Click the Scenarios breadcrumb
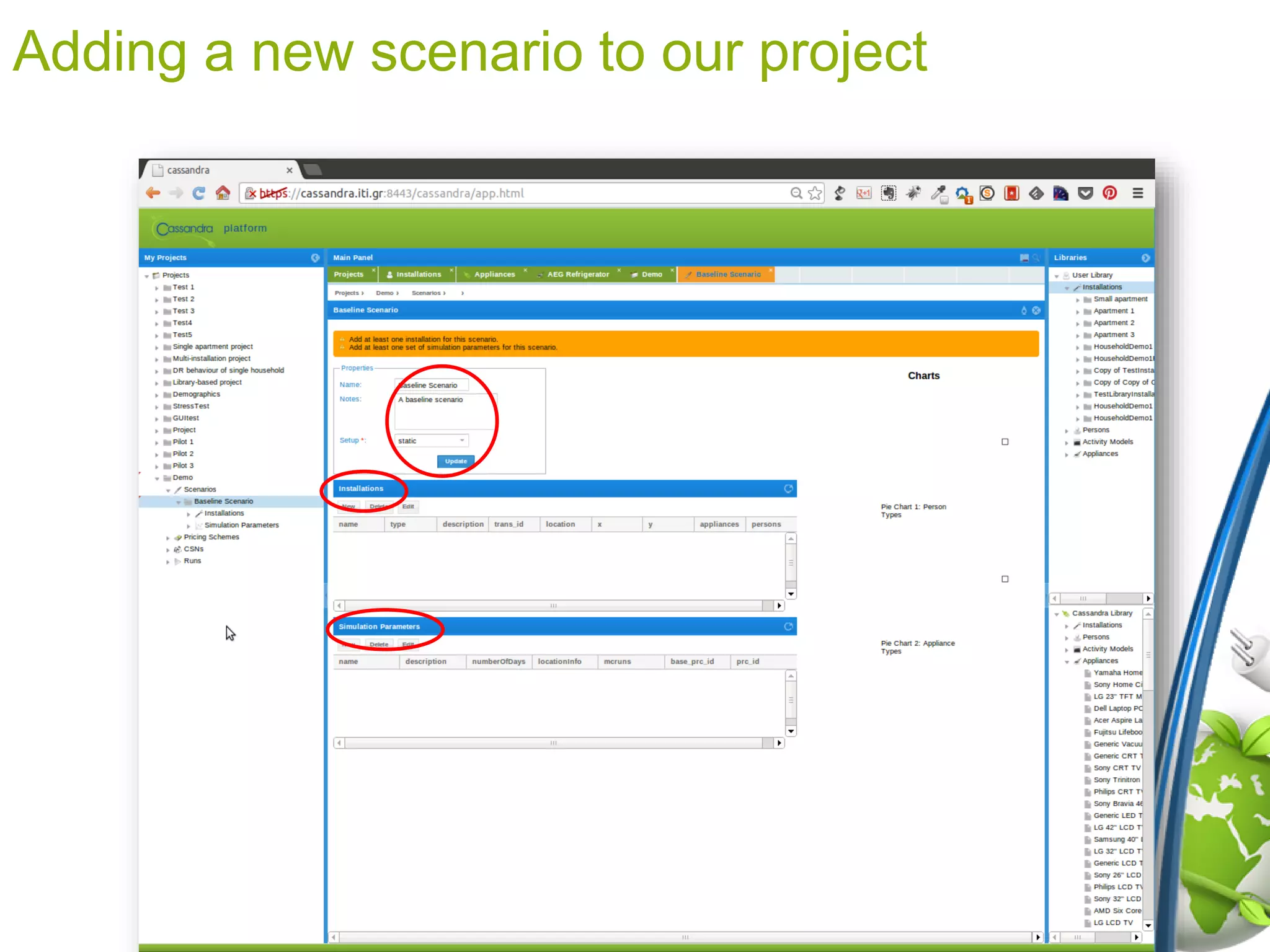This screenshot has width=1270, height=952. point(426,293)
